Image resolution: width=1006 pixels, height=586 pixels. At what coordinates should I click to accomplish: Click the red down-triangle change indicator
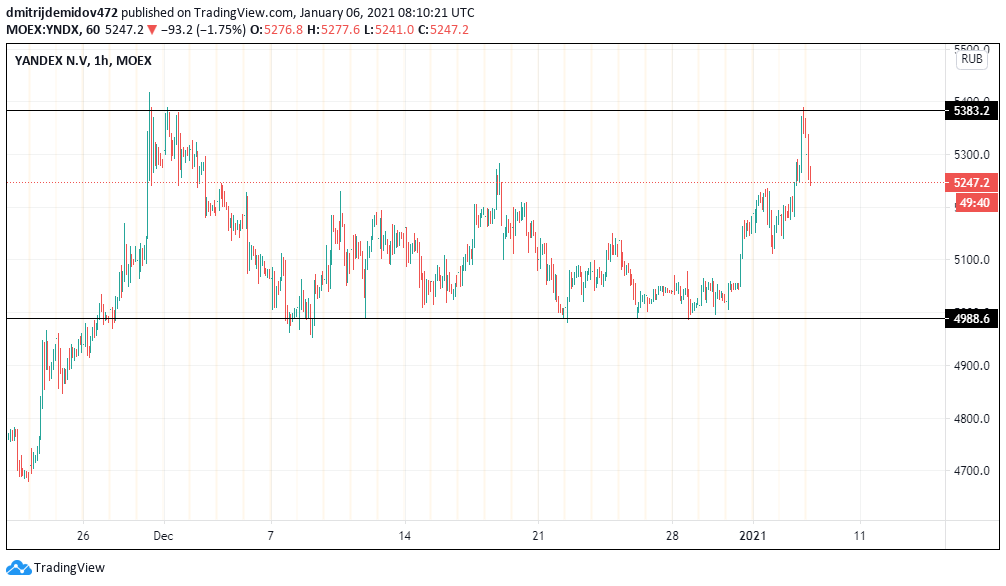coord(151,30)
